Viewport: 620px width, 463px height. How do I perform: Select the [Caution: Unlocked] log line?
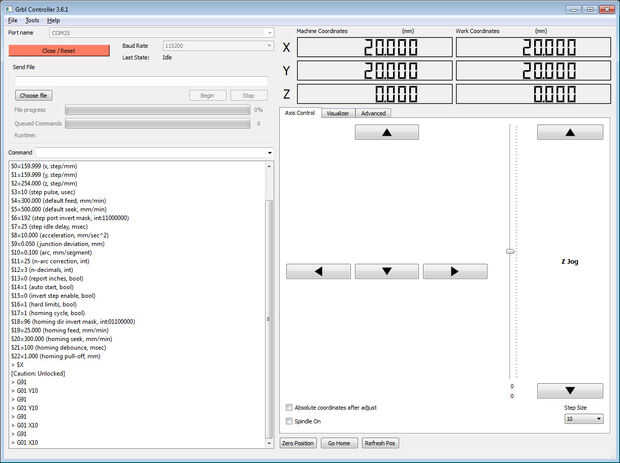pos(38,373)
